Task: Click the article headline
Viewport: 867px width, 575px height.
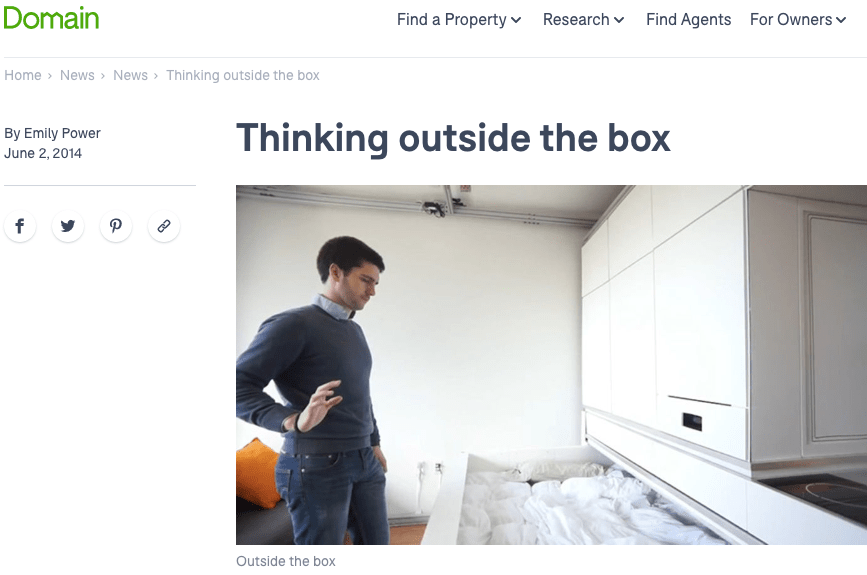Action: tap(453, 138)
